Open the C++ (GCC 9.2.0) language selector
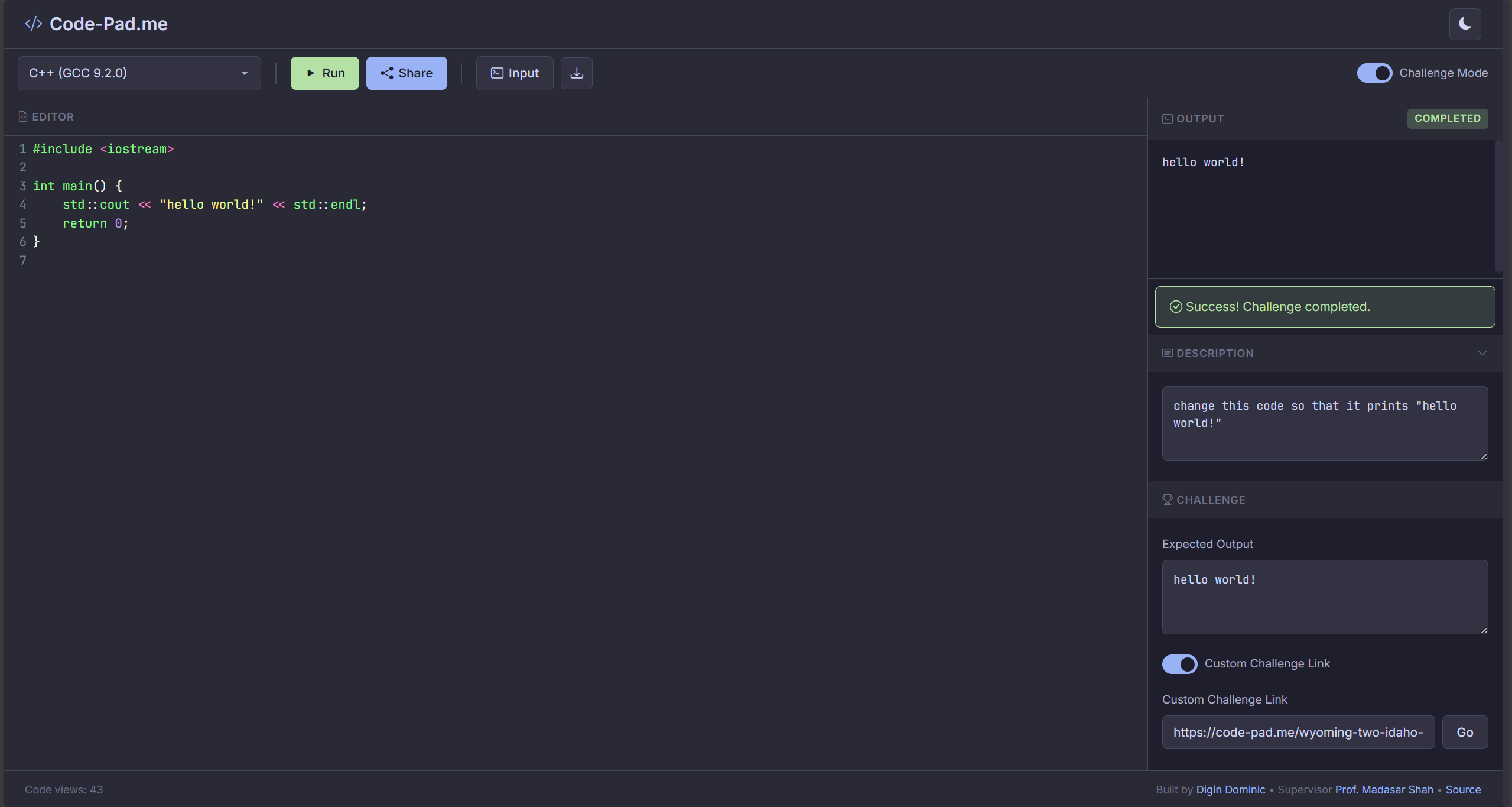1512x807 pixels. (139, 73)
